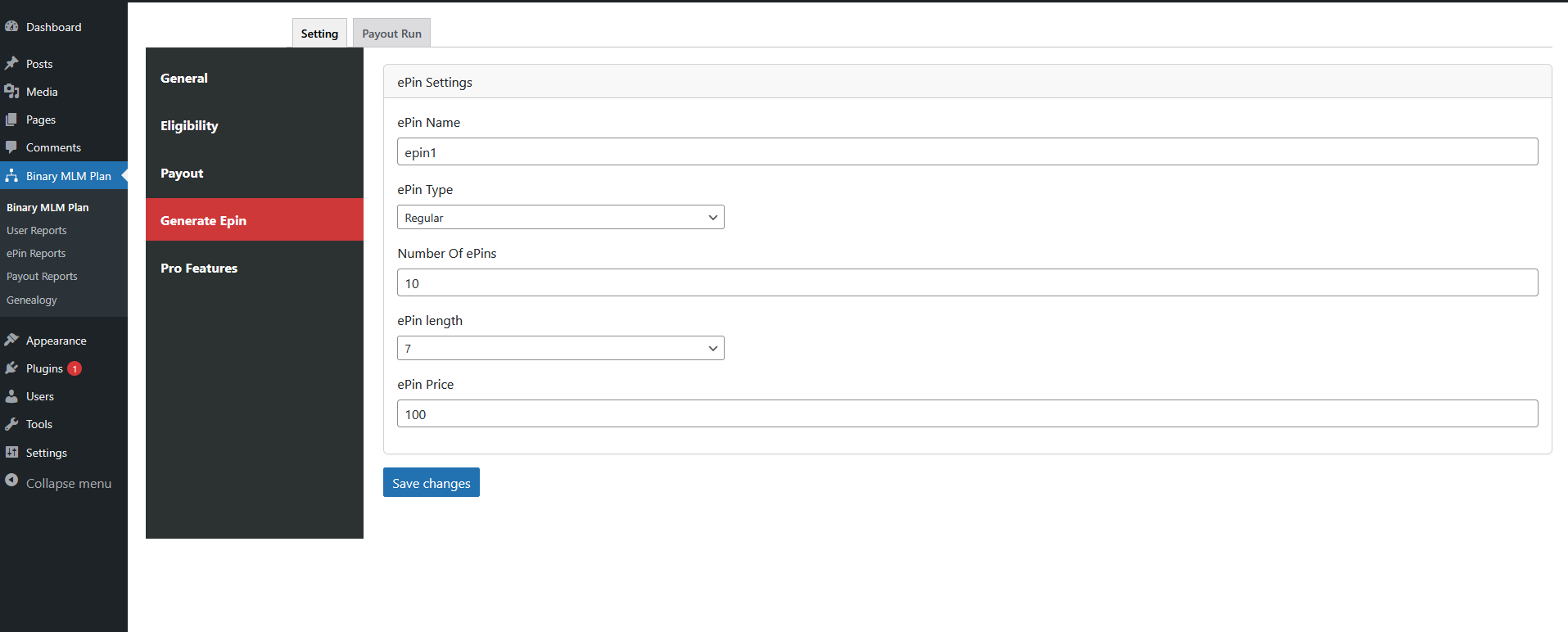Click the Dashboard gauge icon
This screenshot has width=1568, height=632.
coord(11,27)
